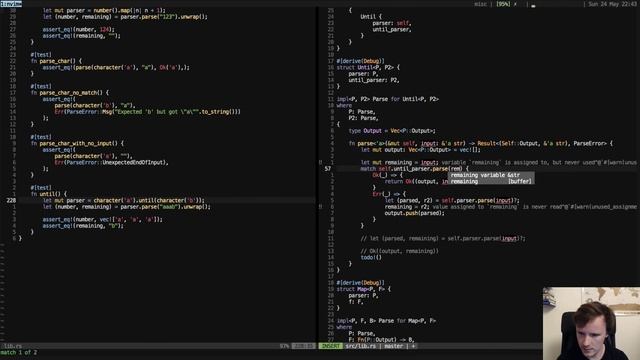Image resolution: width=640 pixels, height=360 pixels.
Task: Select 'remaining variable &str' completion entry
Action: point(491,175)
